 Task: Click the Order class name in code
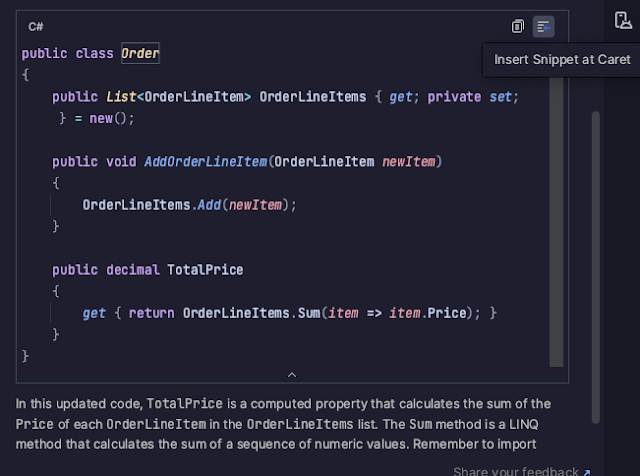(x=140, y=53)
